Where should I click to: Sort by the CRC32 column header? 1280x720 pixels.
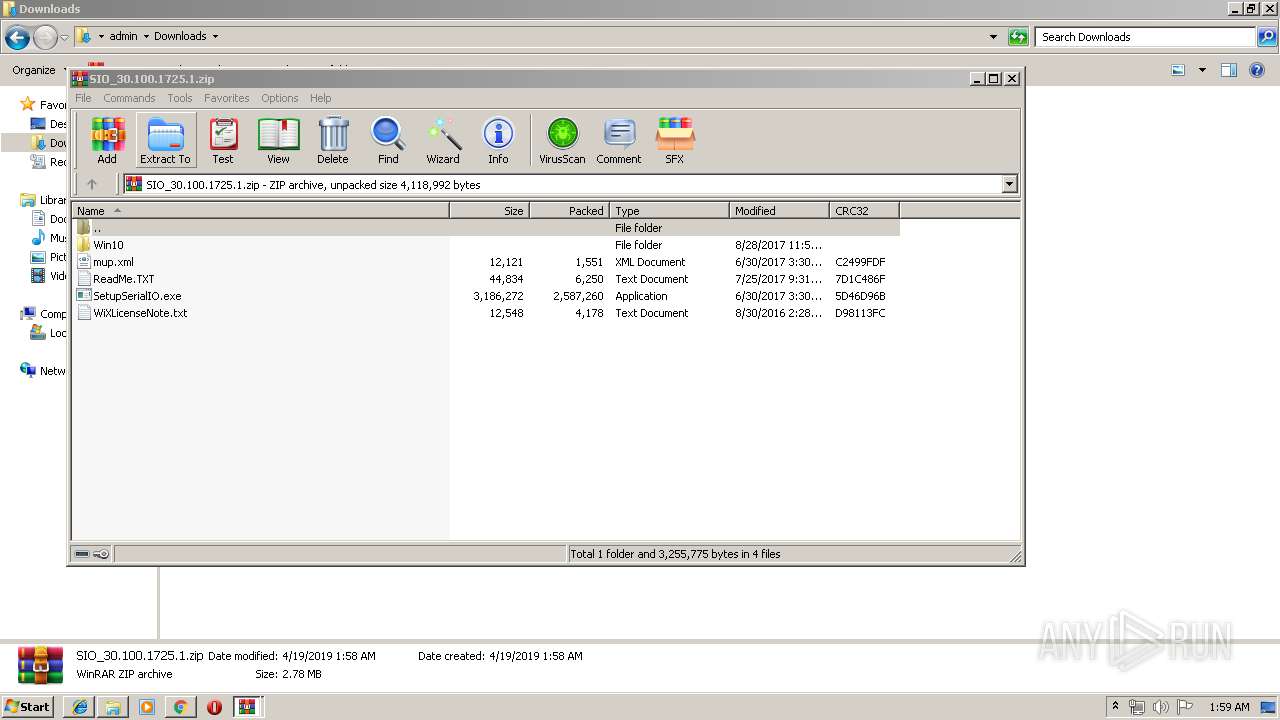click(x=864, y=211)
